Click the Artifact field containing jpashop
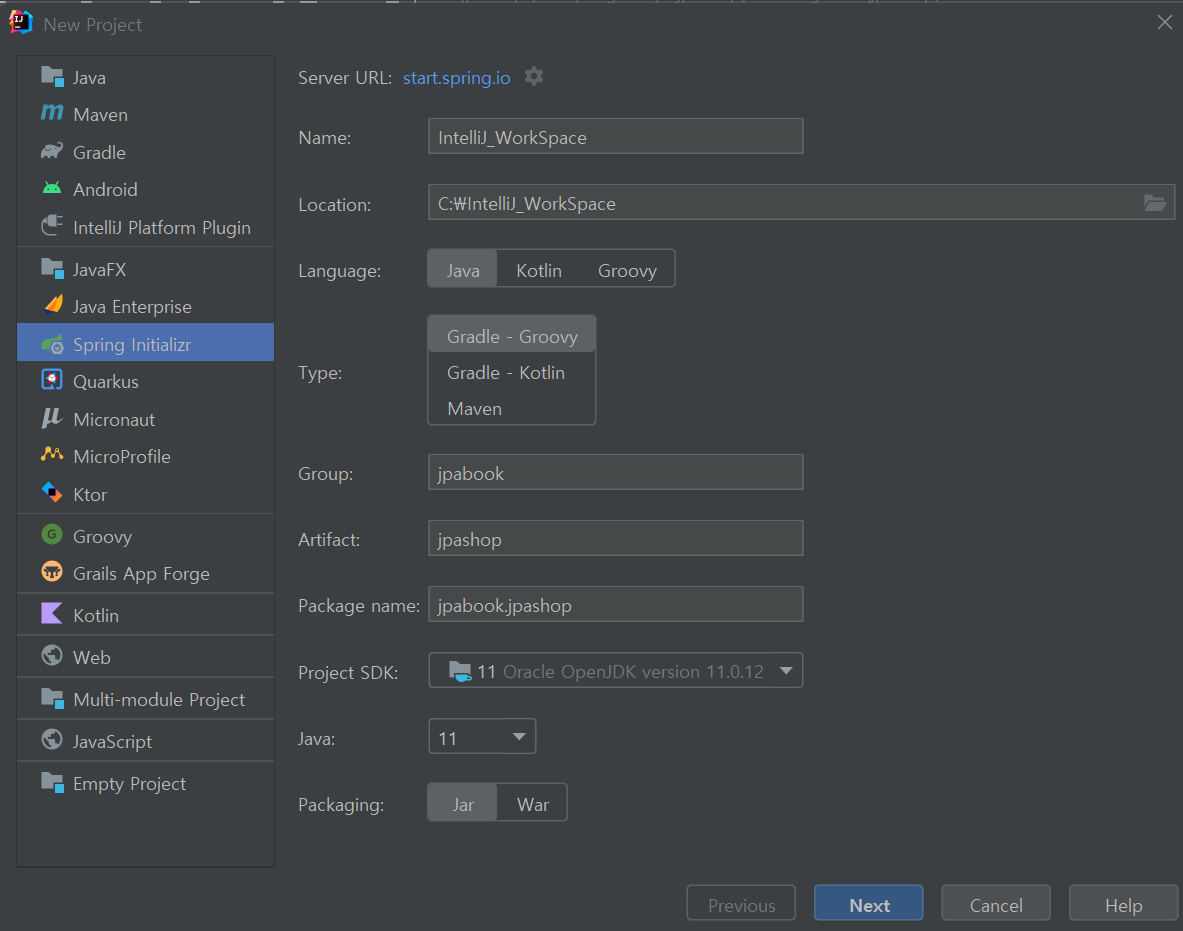The width and height of the screenshot is (1183, 931). 616,539
